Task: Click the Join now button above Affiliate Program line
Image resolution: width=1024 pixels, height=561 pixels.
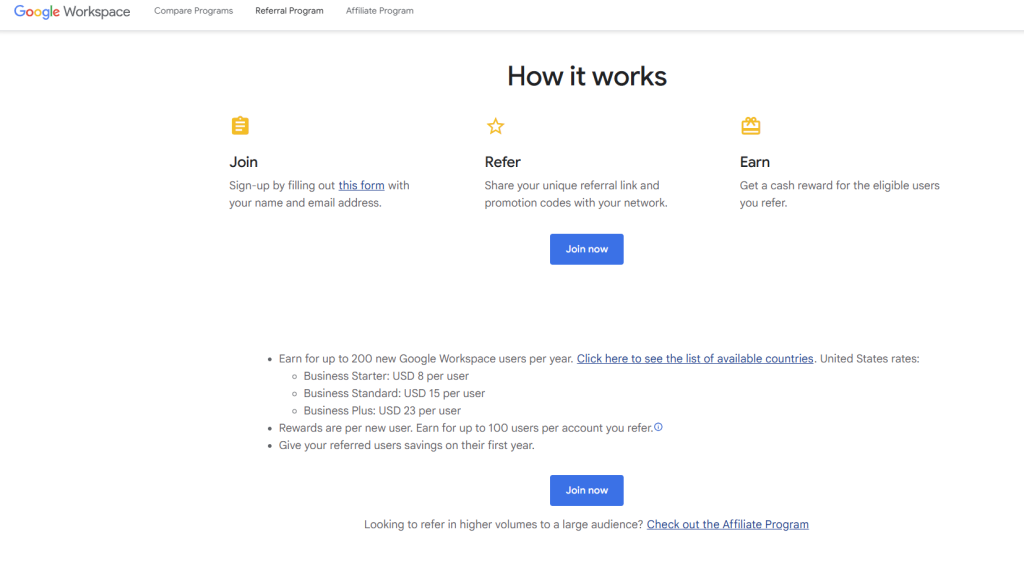Action: coord(586,490)
